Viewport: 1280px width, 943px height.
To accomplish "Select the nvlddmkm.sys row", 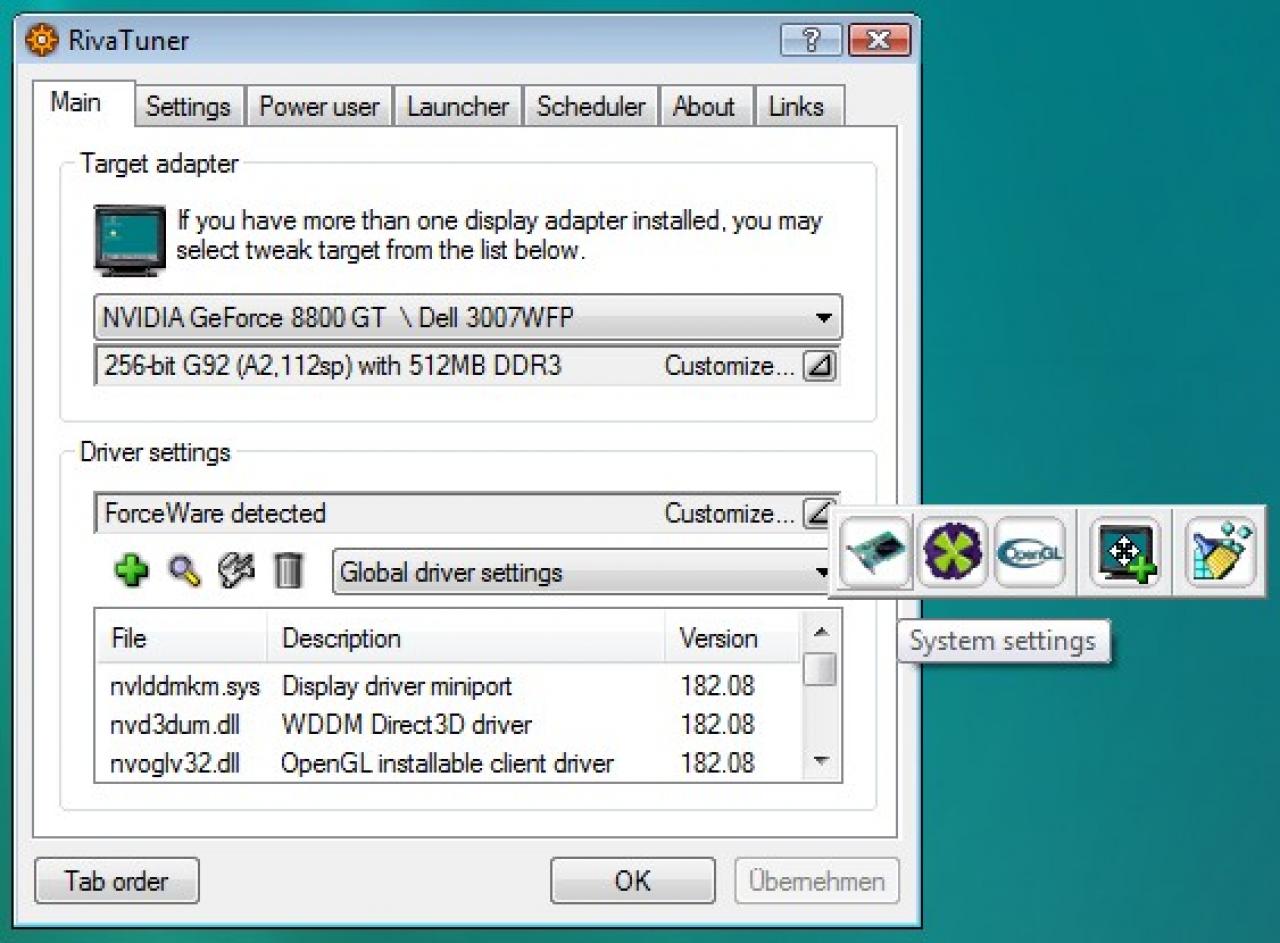I will [x=450, y=686].
